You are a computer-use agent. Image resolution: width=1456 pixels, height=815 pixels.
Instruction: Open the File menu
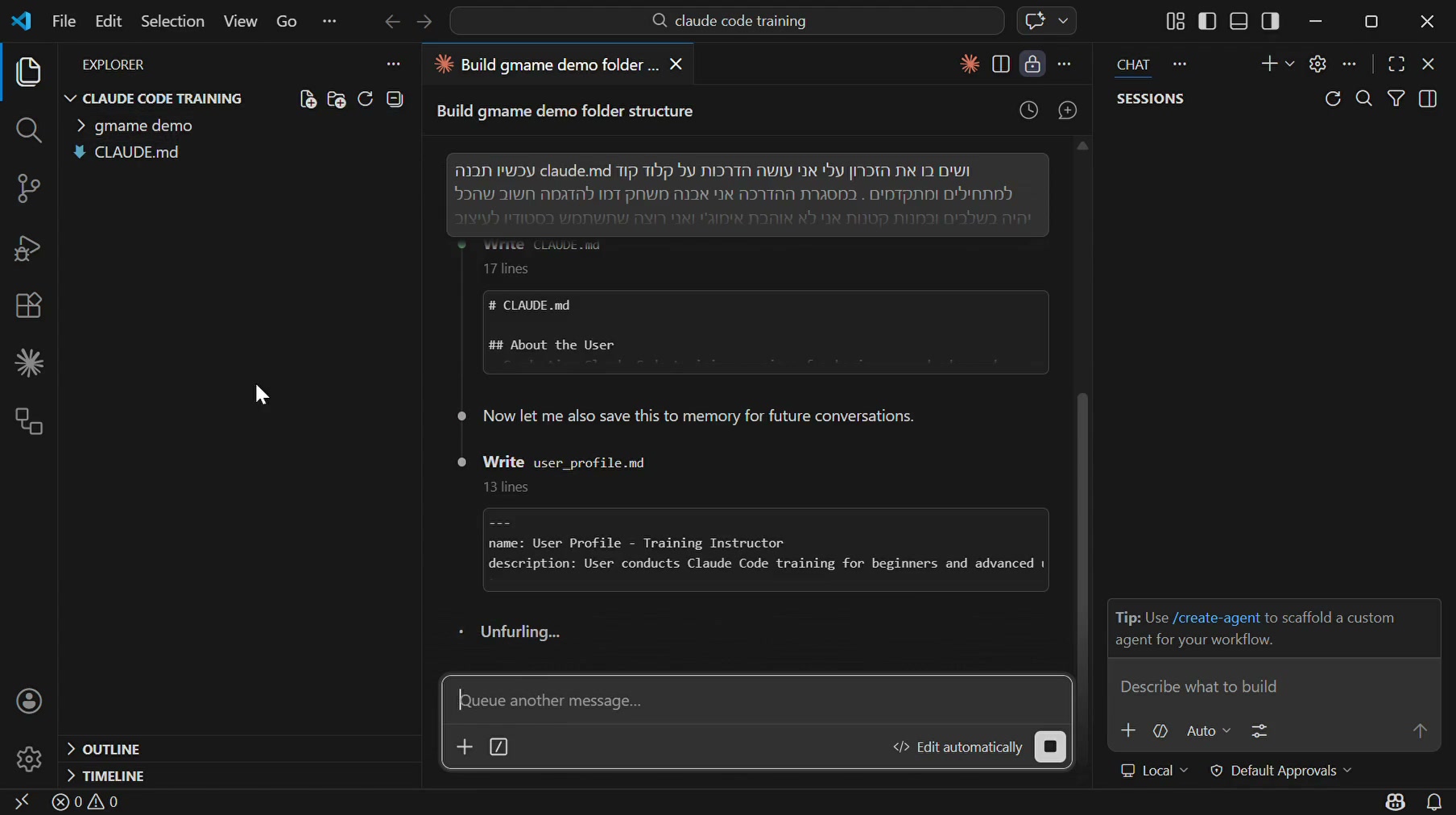click(x=64, y=22)
